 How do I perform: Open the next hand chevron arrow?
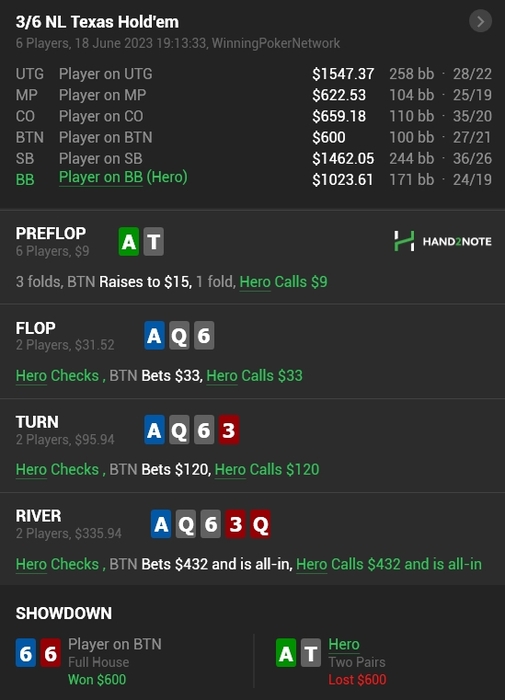pyautogui.click(x=480, y=21)
